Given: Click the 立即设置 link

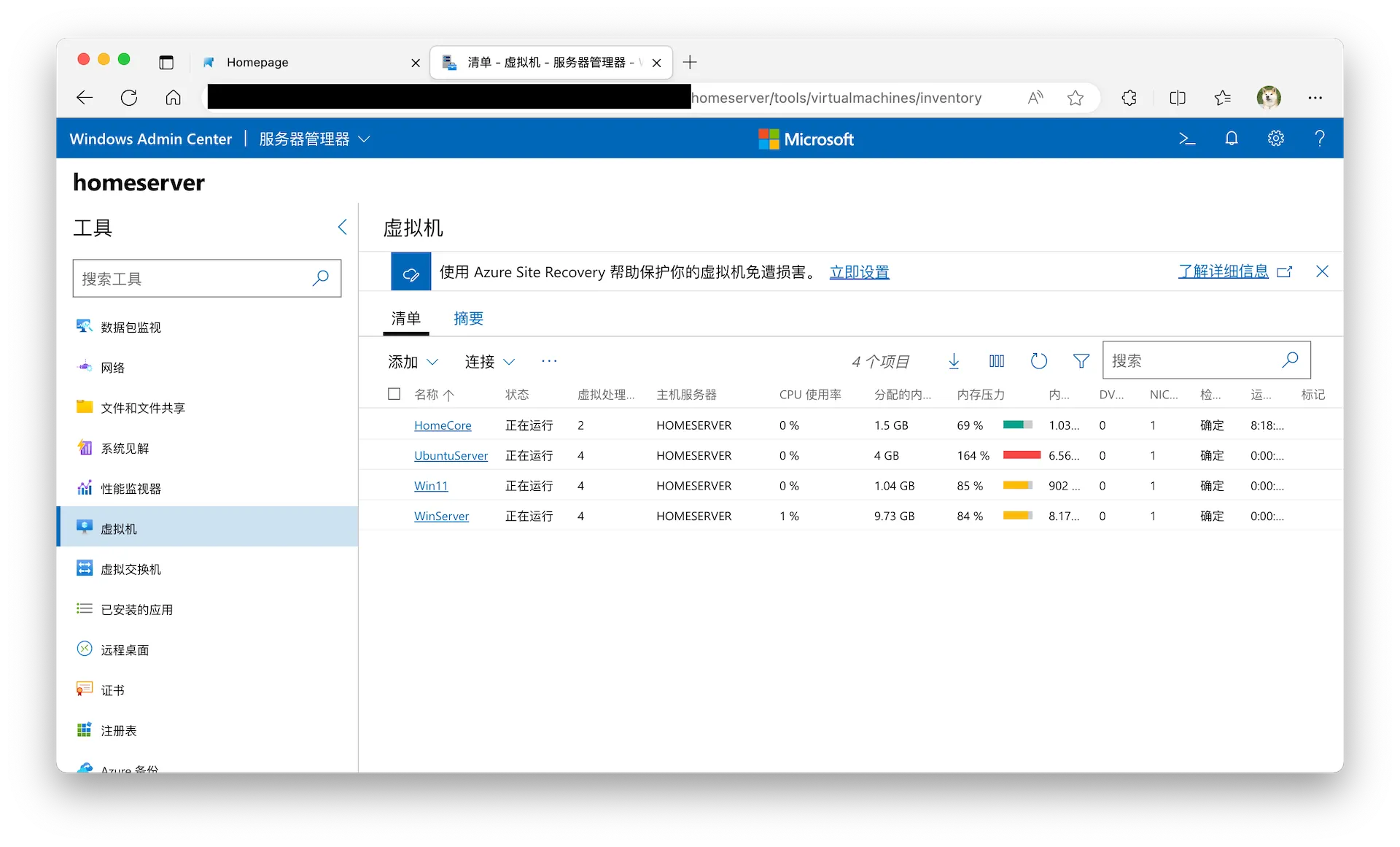Looking at the screenshot, I should pyautogui.click(x=859, y=272).
